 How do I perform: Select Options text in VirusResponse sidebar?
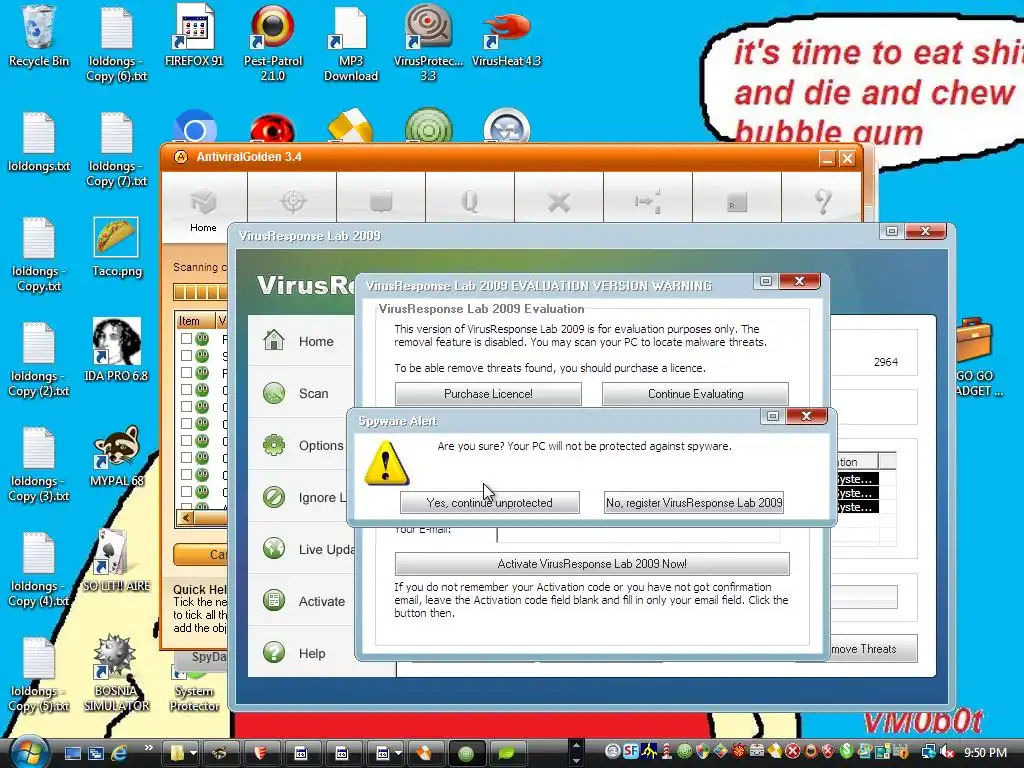(x=321, y=445)
